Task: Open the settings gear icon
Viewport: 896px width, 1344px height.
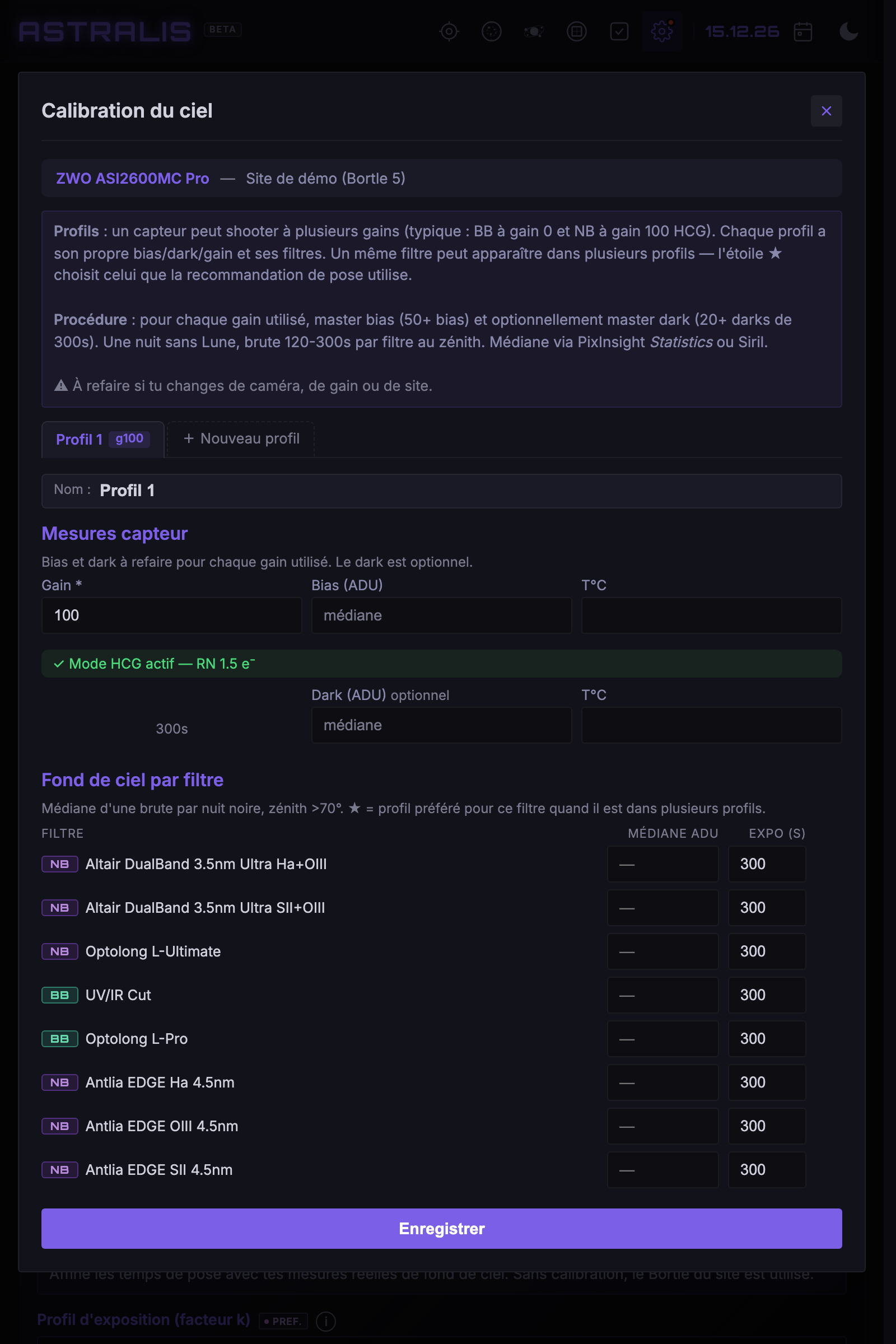Action: pyautogui.click(x=662, y=31)
